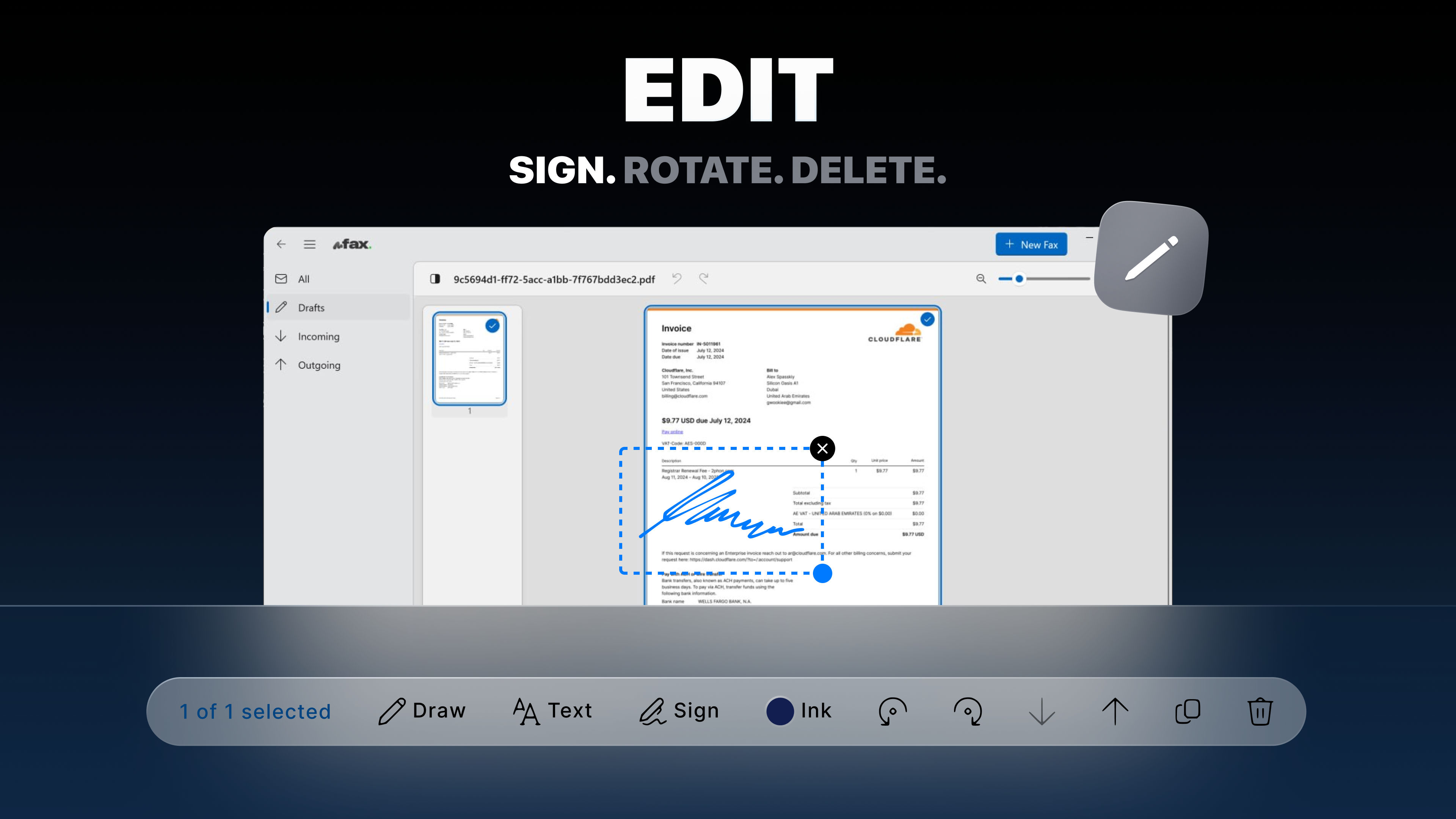Choose the Text tool

click(x=552, y=711)
